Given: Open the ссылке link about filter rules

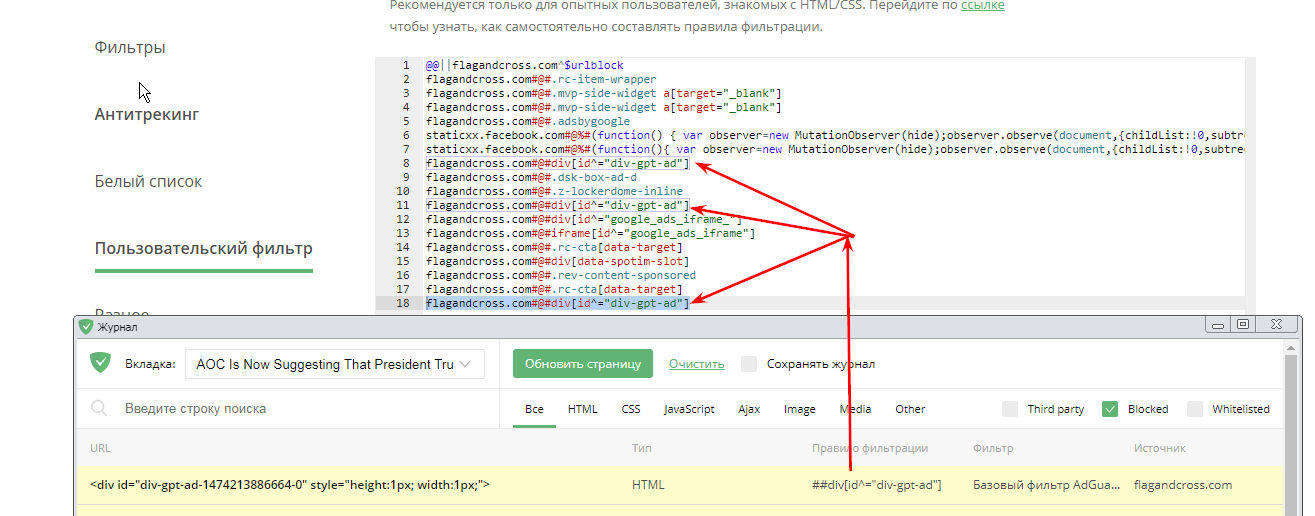Looking at the screenshot, I should (983, 6).
